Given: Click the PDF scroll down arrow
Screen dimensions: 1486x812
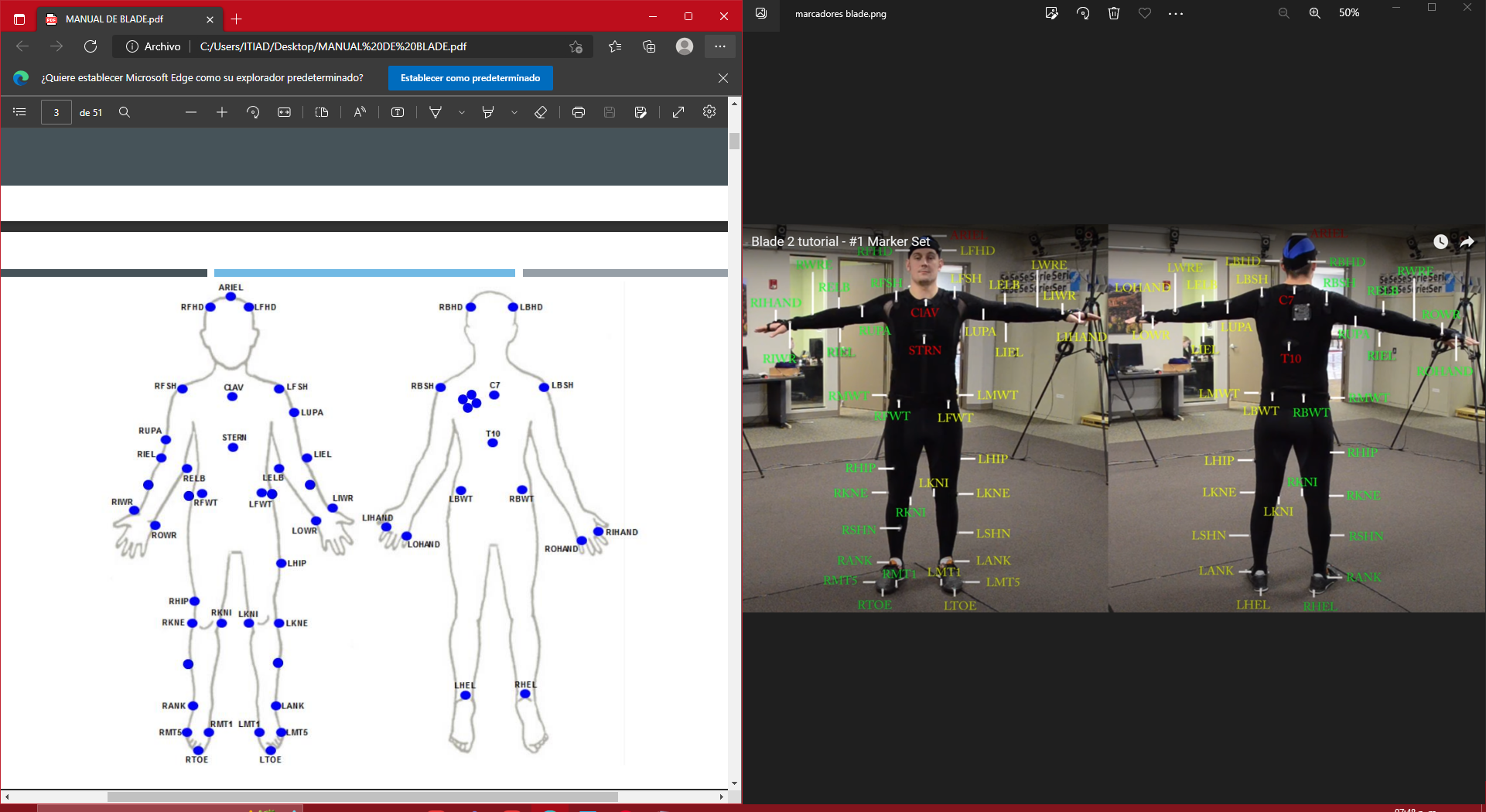Looking at the screenshot, I should 734,783.
